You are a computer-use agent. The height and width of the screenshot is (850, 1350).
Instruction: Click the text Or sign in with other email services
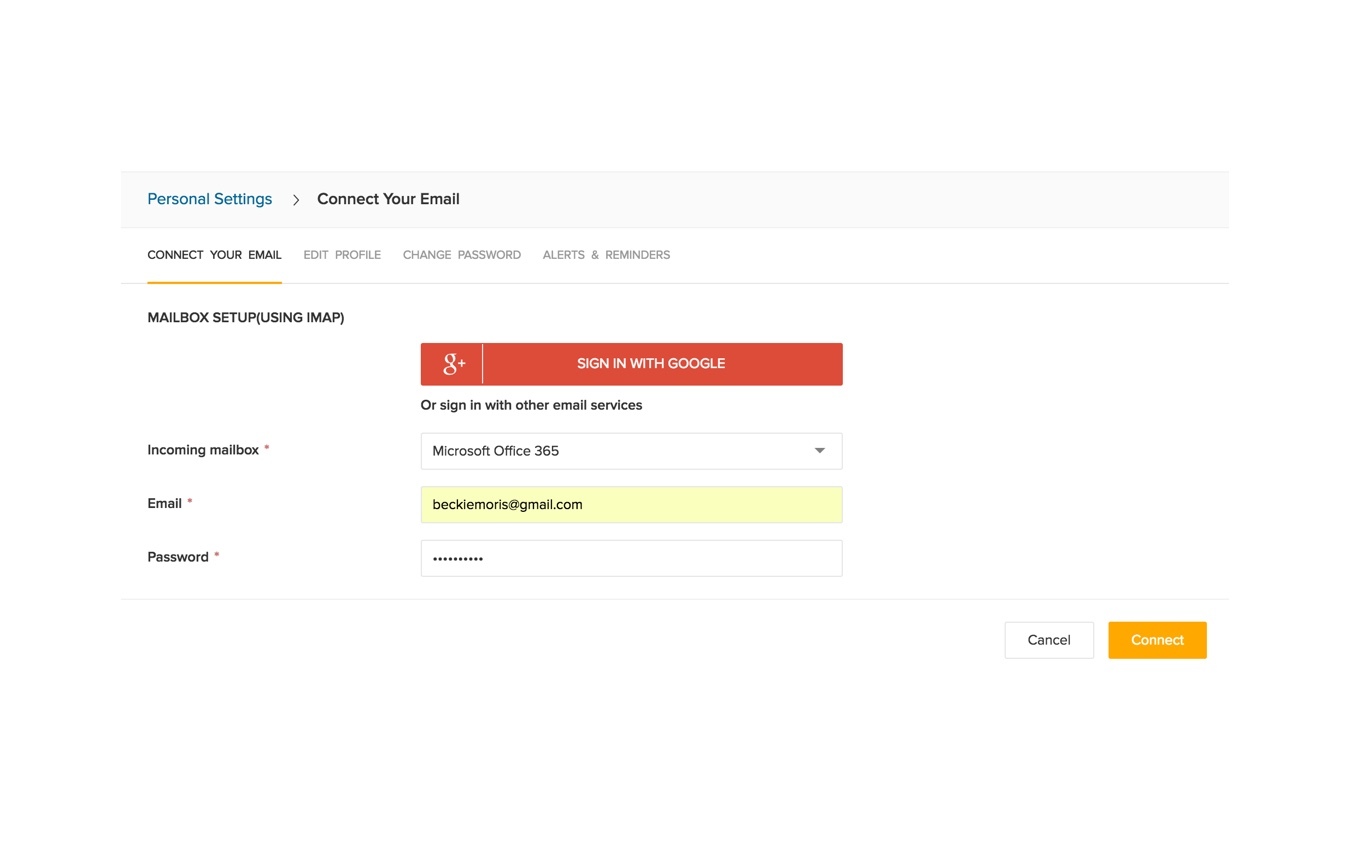531,405
